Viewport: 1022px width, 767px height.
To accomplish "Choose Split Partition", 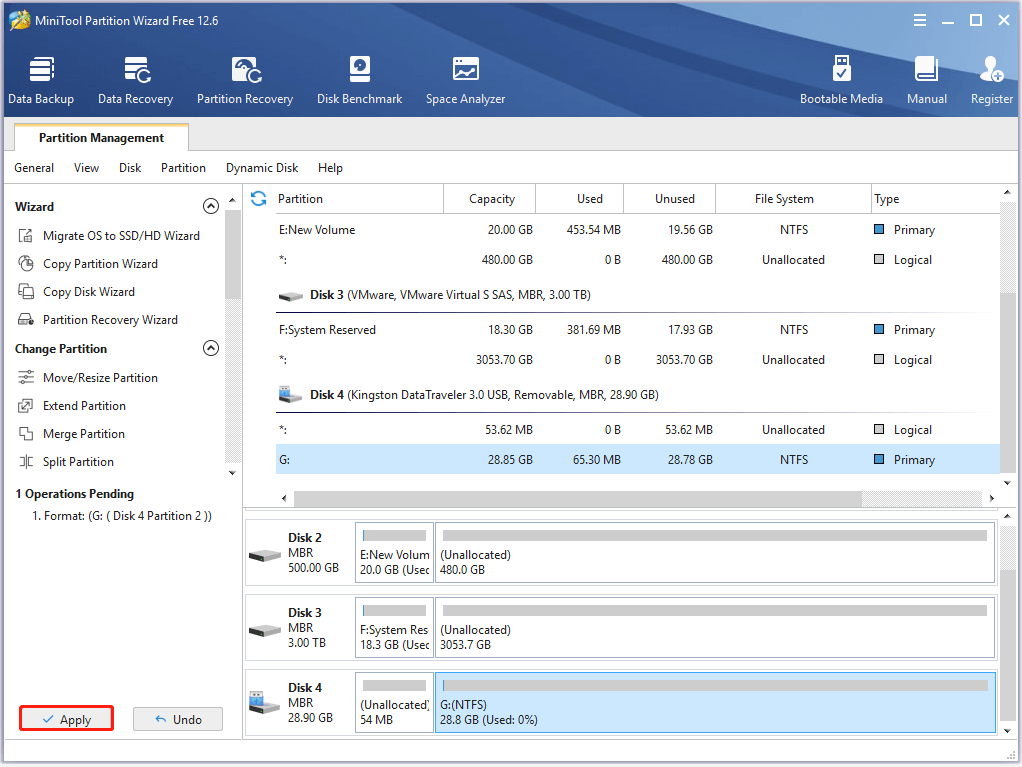I will pyautogui.click(x=66, y=461).
